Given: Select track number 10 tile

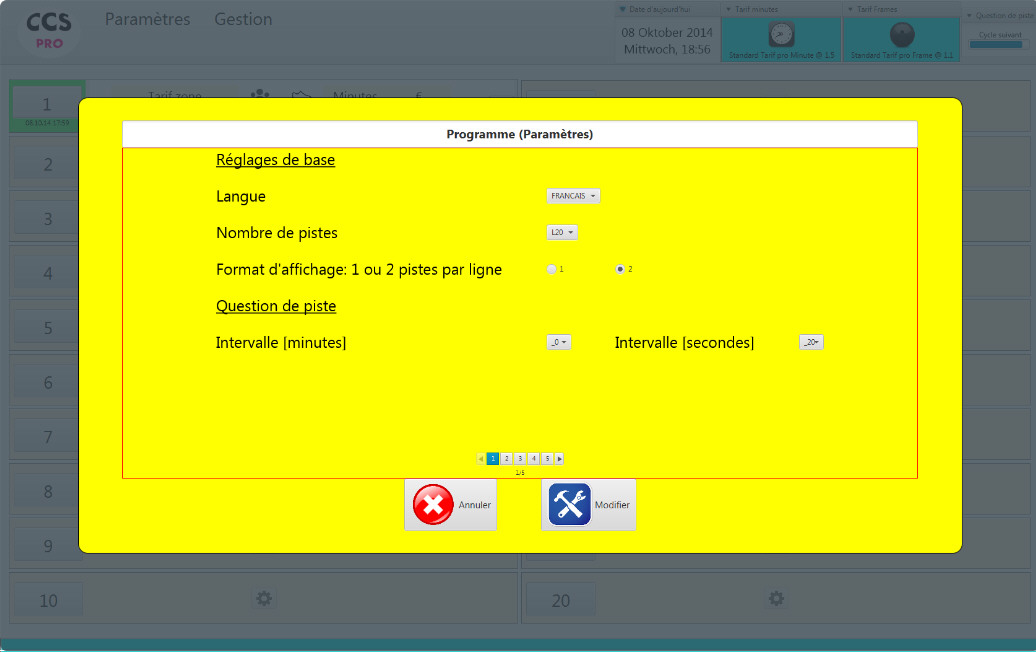Looking at the screenshot, I should point(48,600).
